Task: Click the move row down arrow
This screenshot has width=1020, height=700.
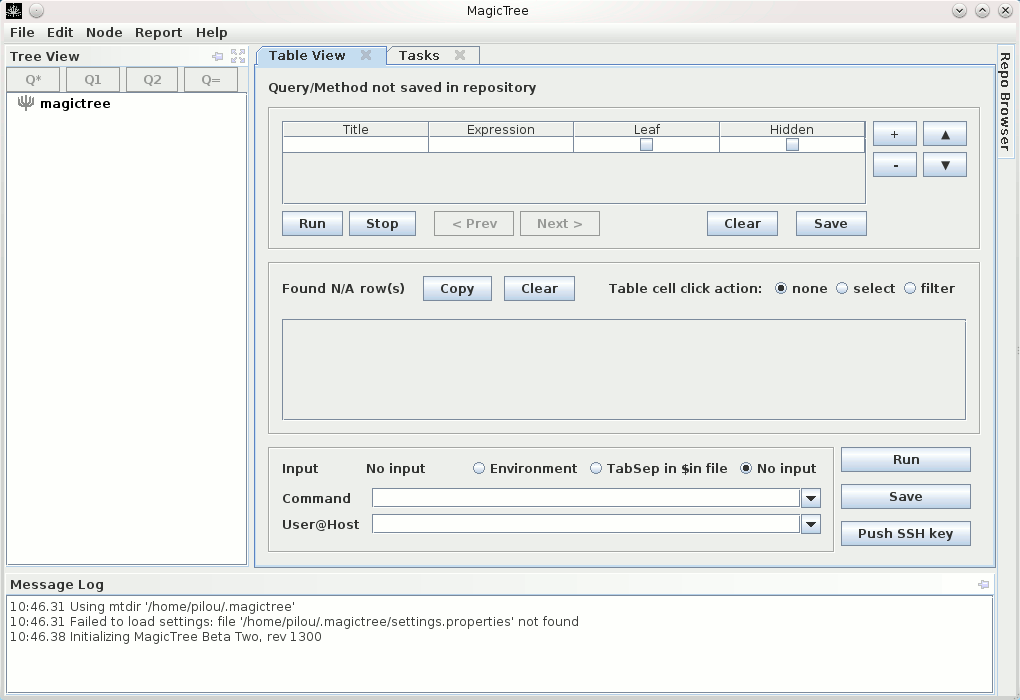Action: 945,165
